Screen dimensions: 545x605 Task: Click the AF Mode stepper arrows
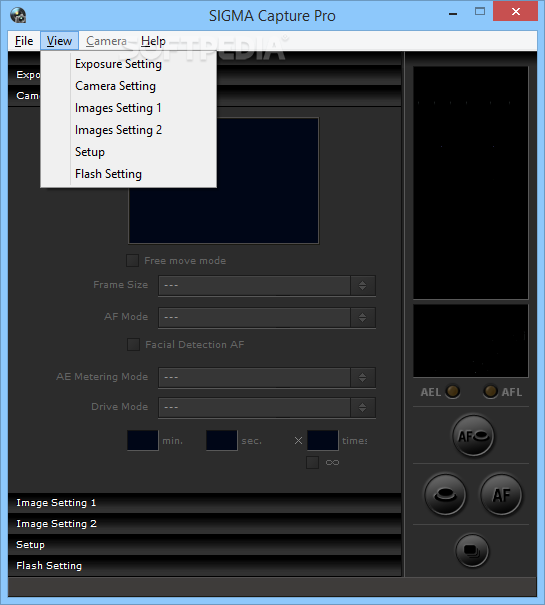[x=362, y=318]
